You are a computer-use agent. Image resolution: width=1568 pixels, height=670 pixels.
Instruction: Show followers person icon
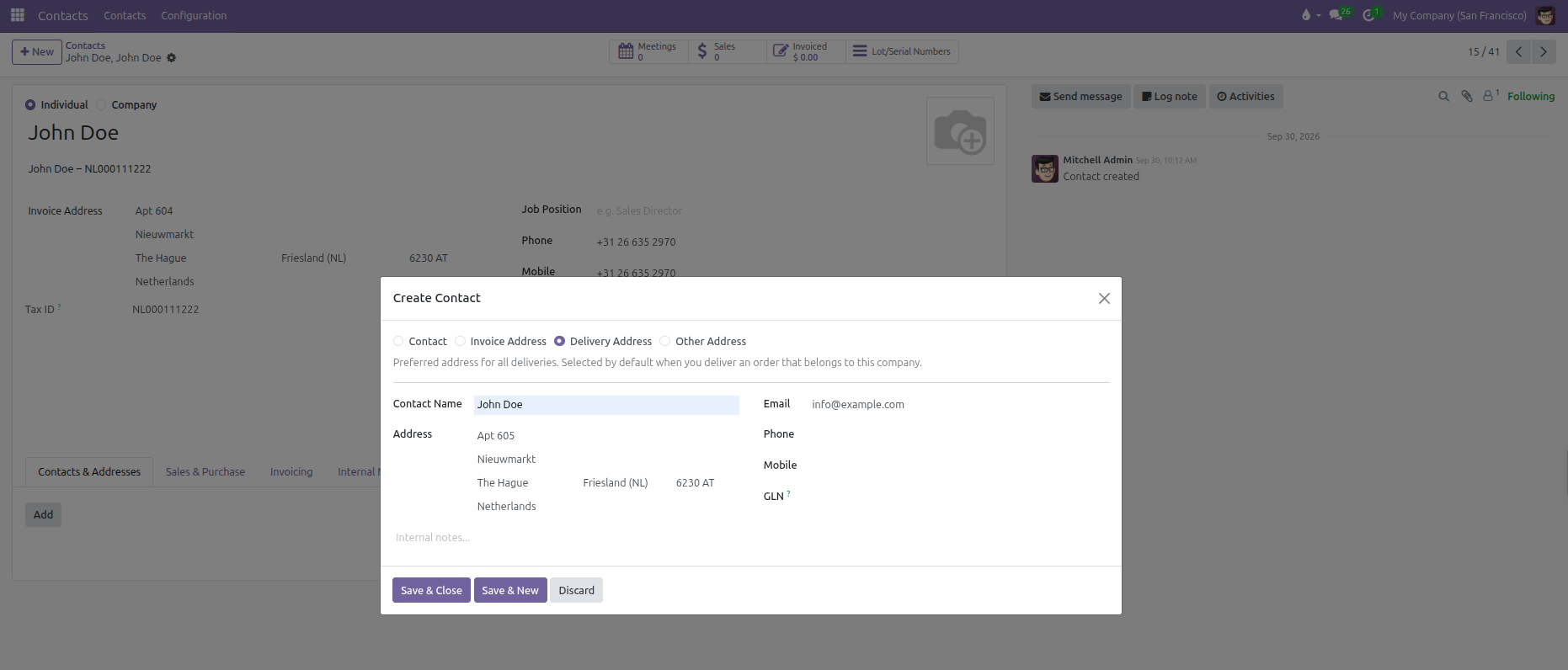point(1488,97)
